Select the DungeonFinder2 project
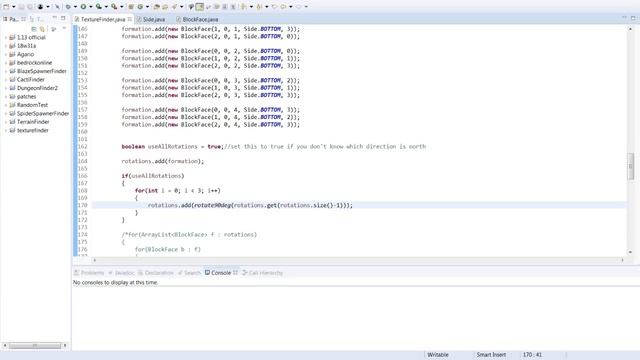 click(x=37, y=88)
